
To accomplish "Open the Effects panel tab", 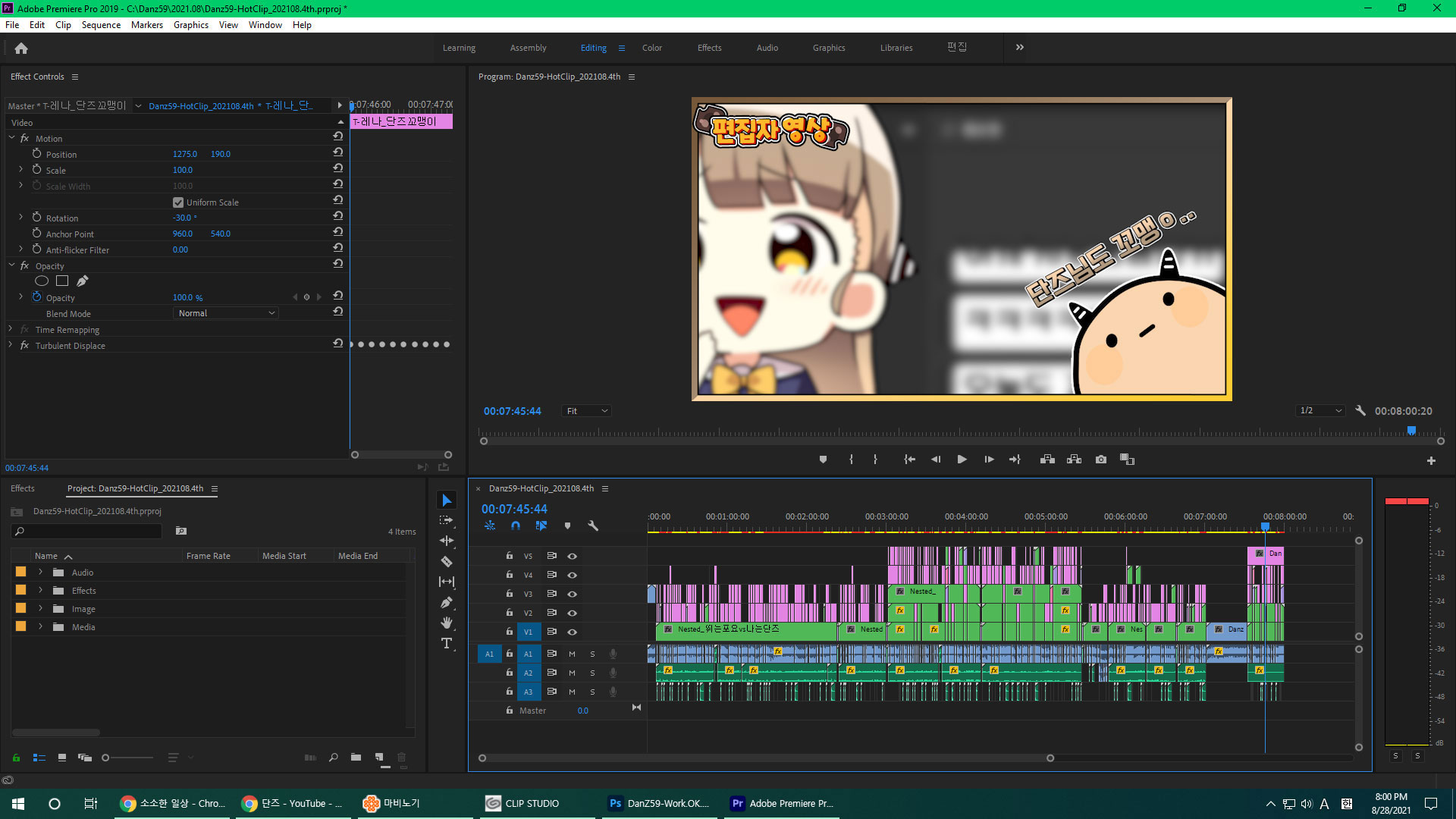I will click(23, 488).
